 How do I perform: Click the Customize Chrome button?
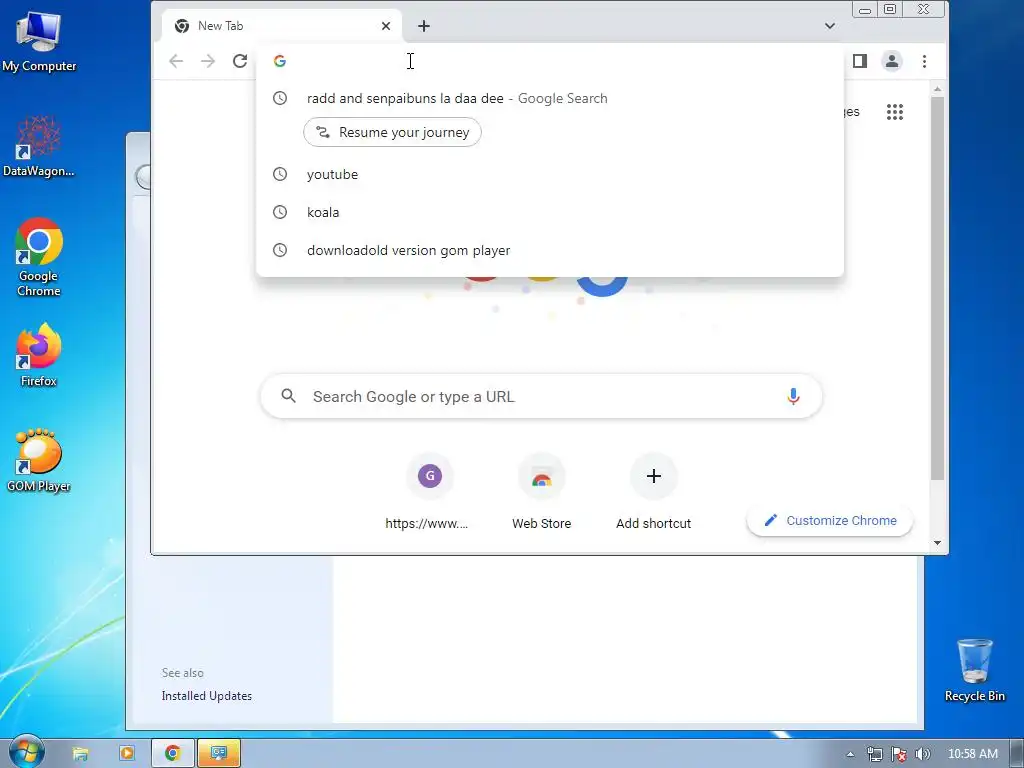829,520
